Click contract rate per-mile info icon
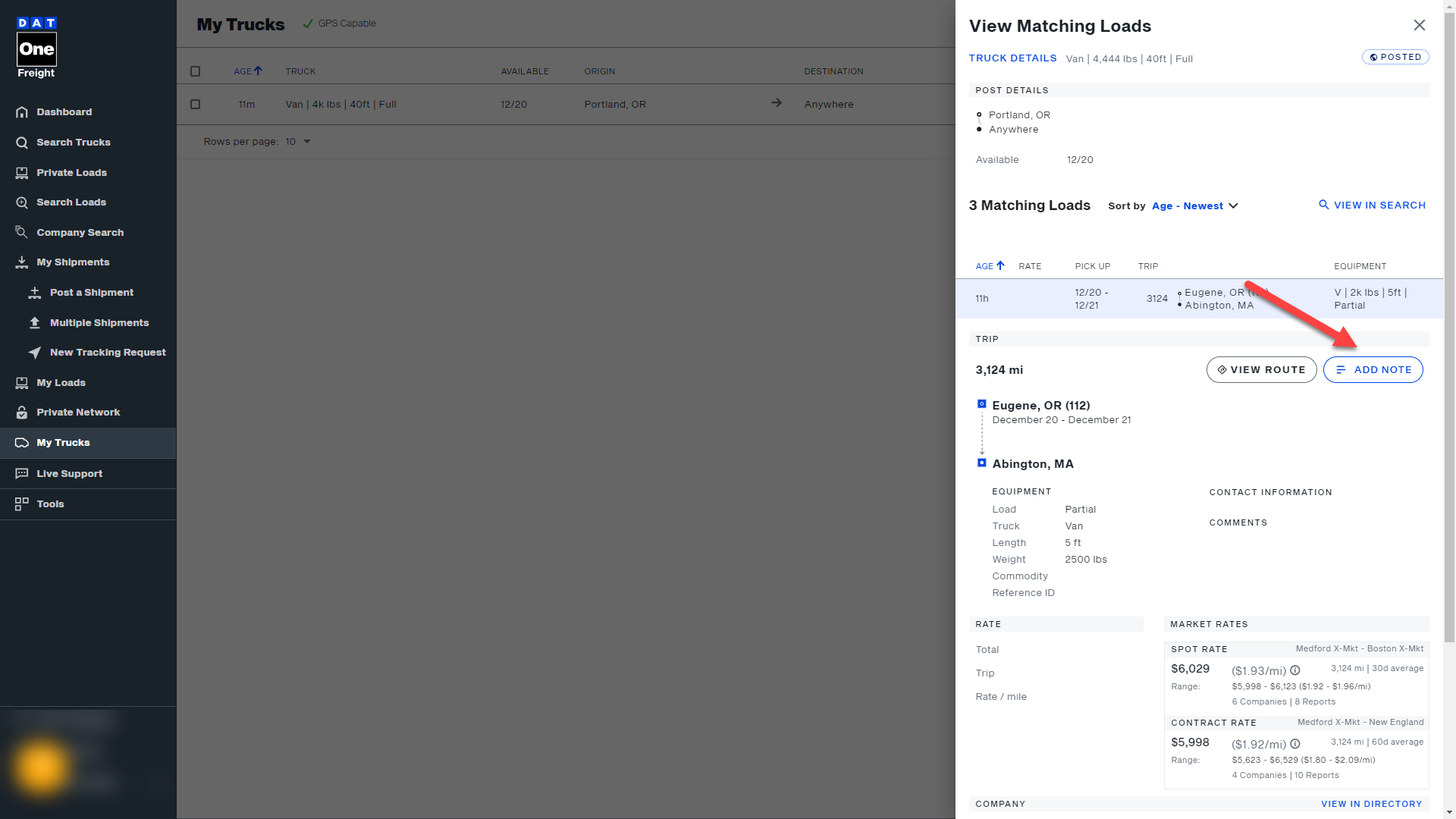1456x819 pixels. (1295, 744)
